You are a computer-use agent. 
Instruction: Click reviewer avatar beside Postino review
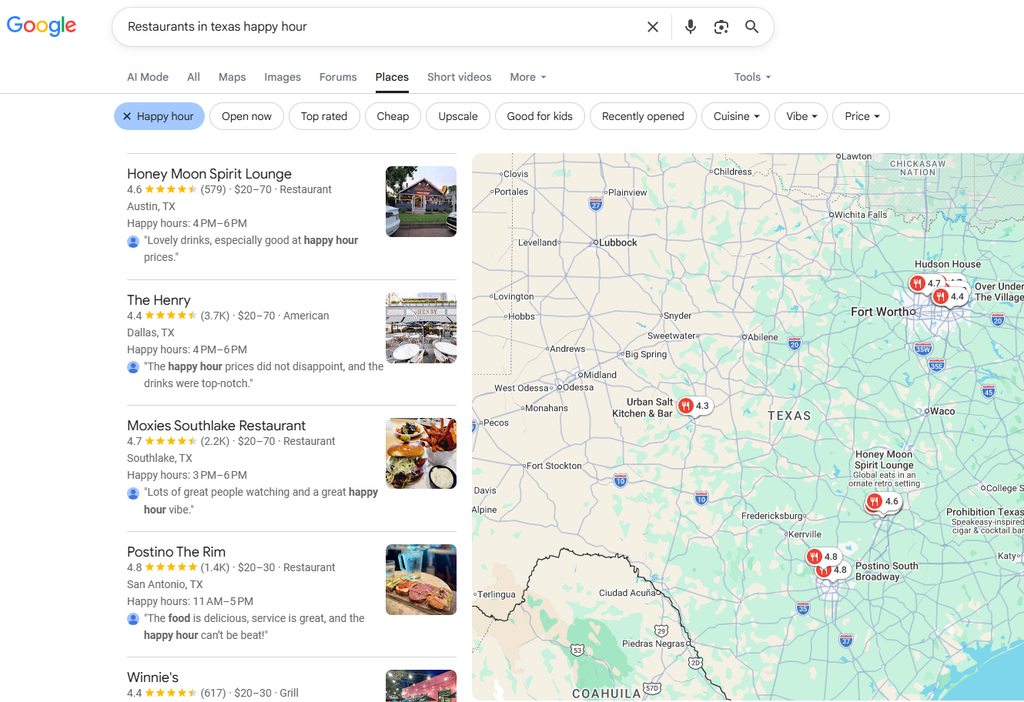(x=133, y=619)
